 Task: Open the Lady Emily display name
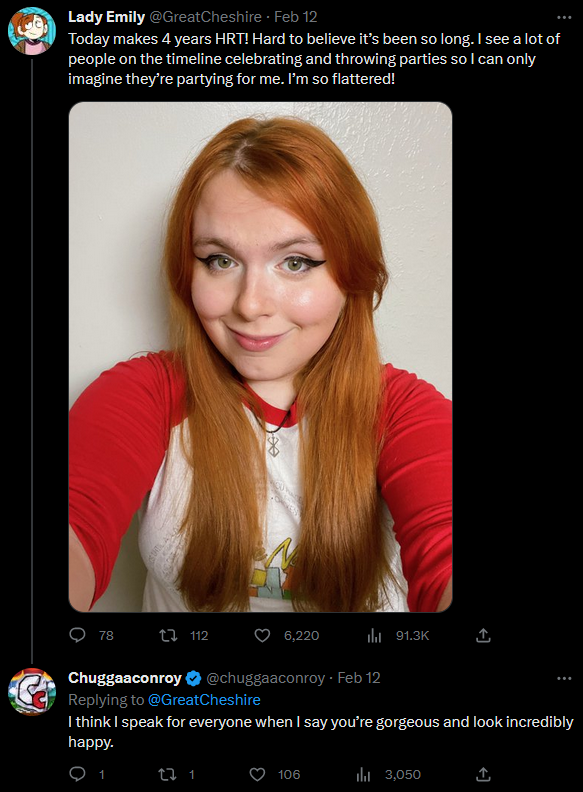[107, 17]
